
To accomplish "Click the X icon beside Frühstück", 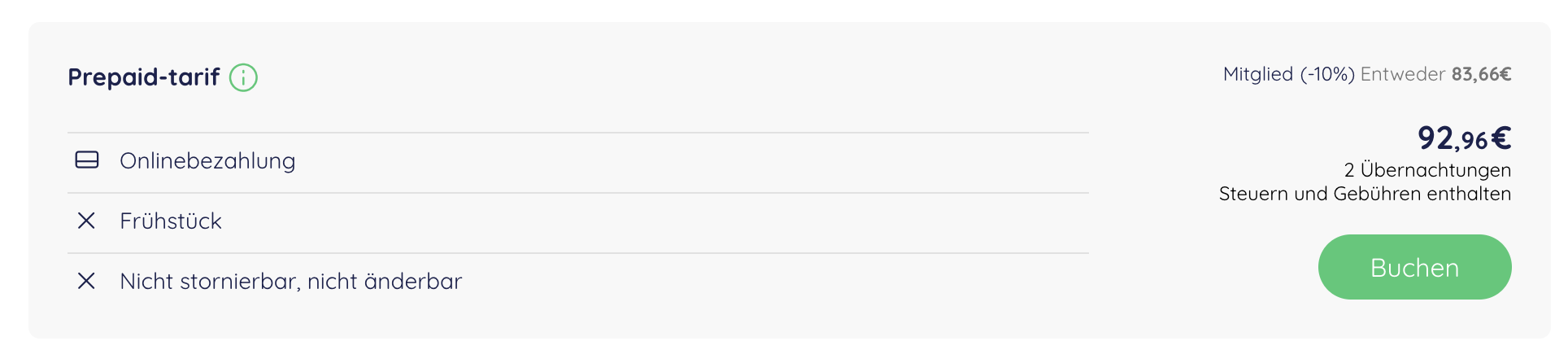I will point(86,221).
